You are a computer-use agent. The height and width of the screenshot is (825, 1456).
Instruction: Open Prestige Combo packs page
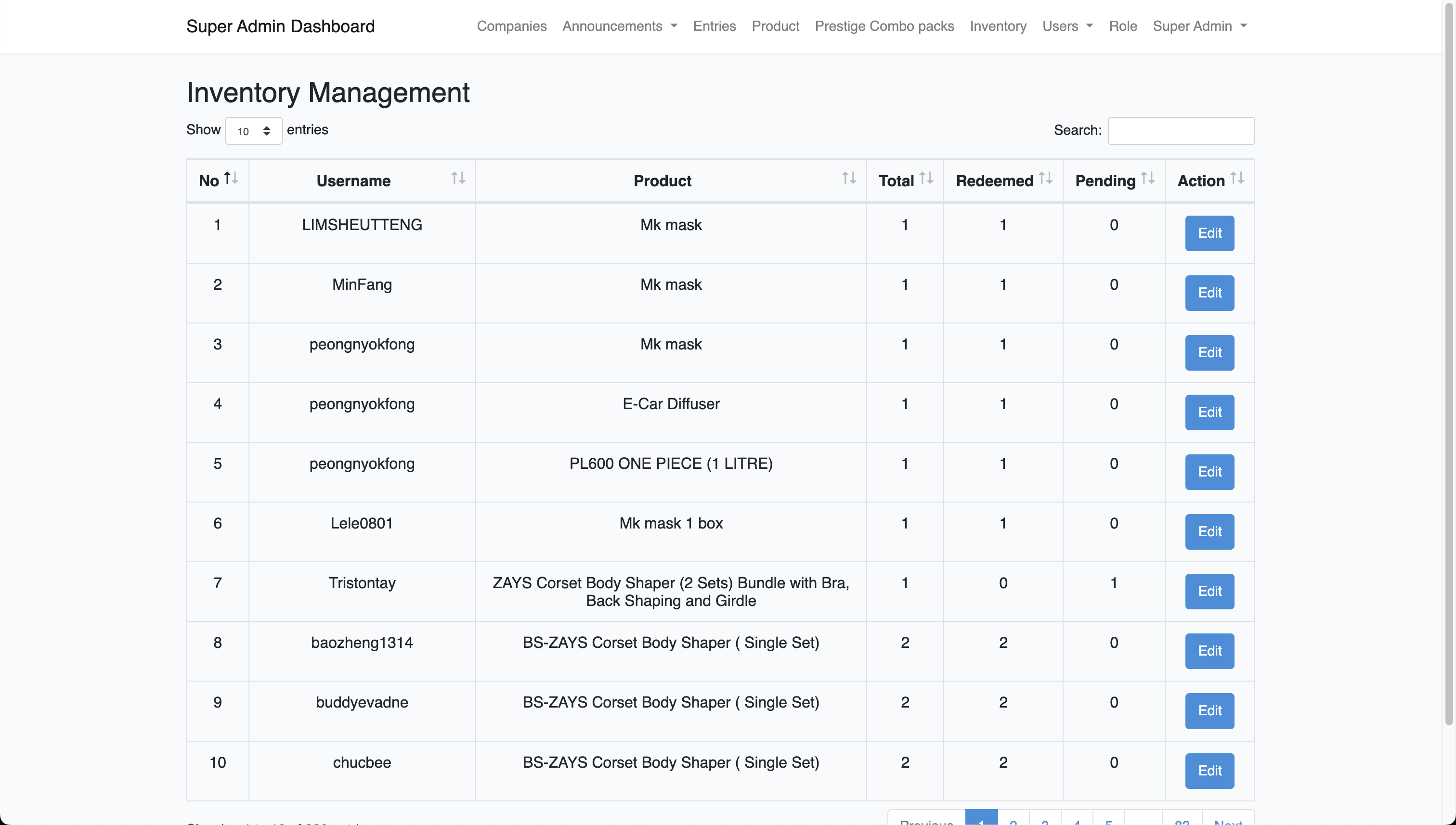coord(884,26)
